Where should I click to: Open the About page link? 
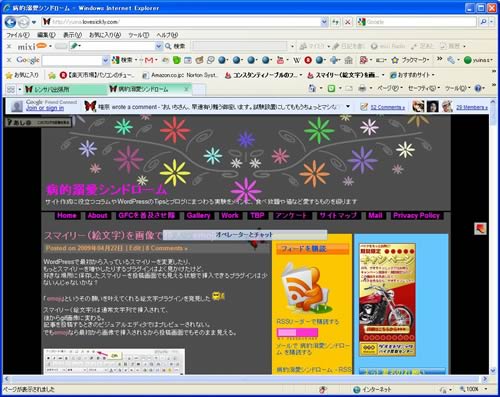97,215
